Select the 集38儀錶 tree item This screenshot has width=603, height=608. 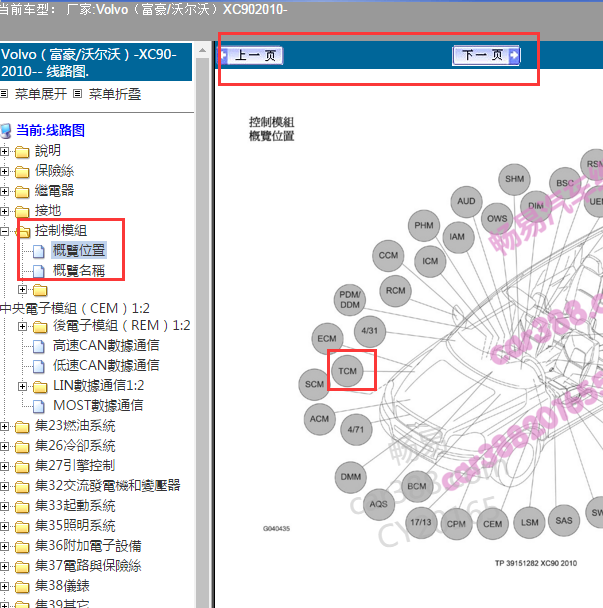pos(62,586)
